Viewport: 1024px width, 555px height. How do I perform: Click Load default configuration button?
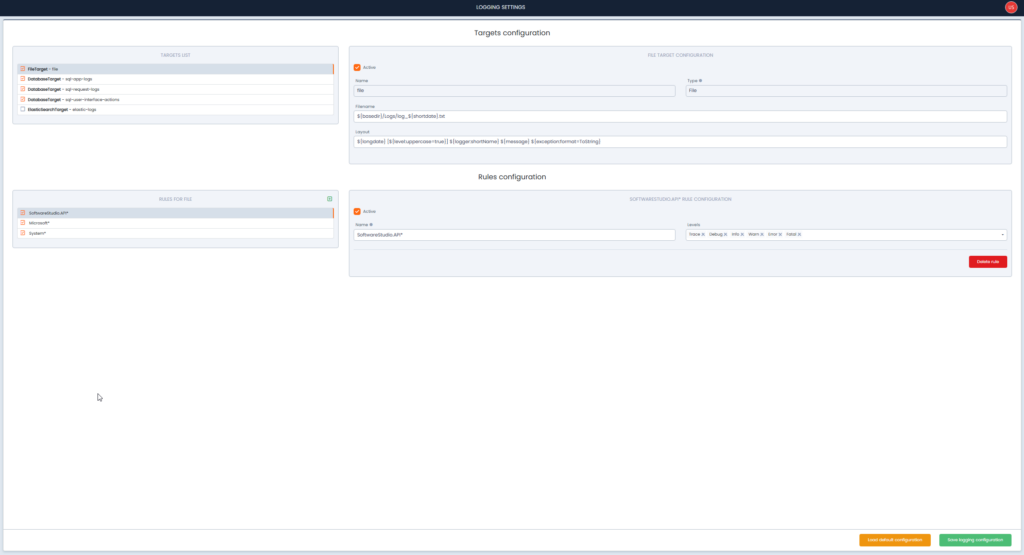point(894,540)
